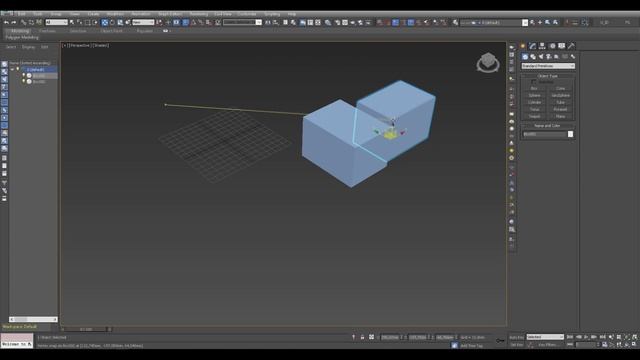Click the Pyramid primitive button

point(560,109)
